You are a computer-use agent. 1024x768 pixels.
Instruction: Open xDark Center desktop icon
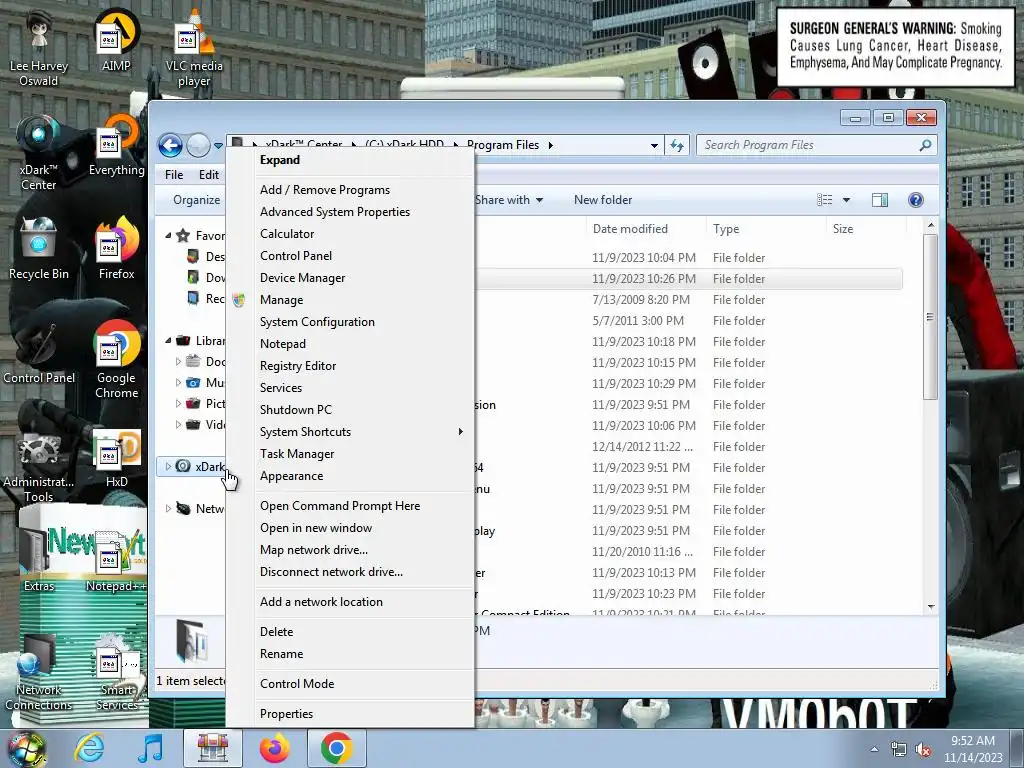pyautogui.click(x=39, y=152)
